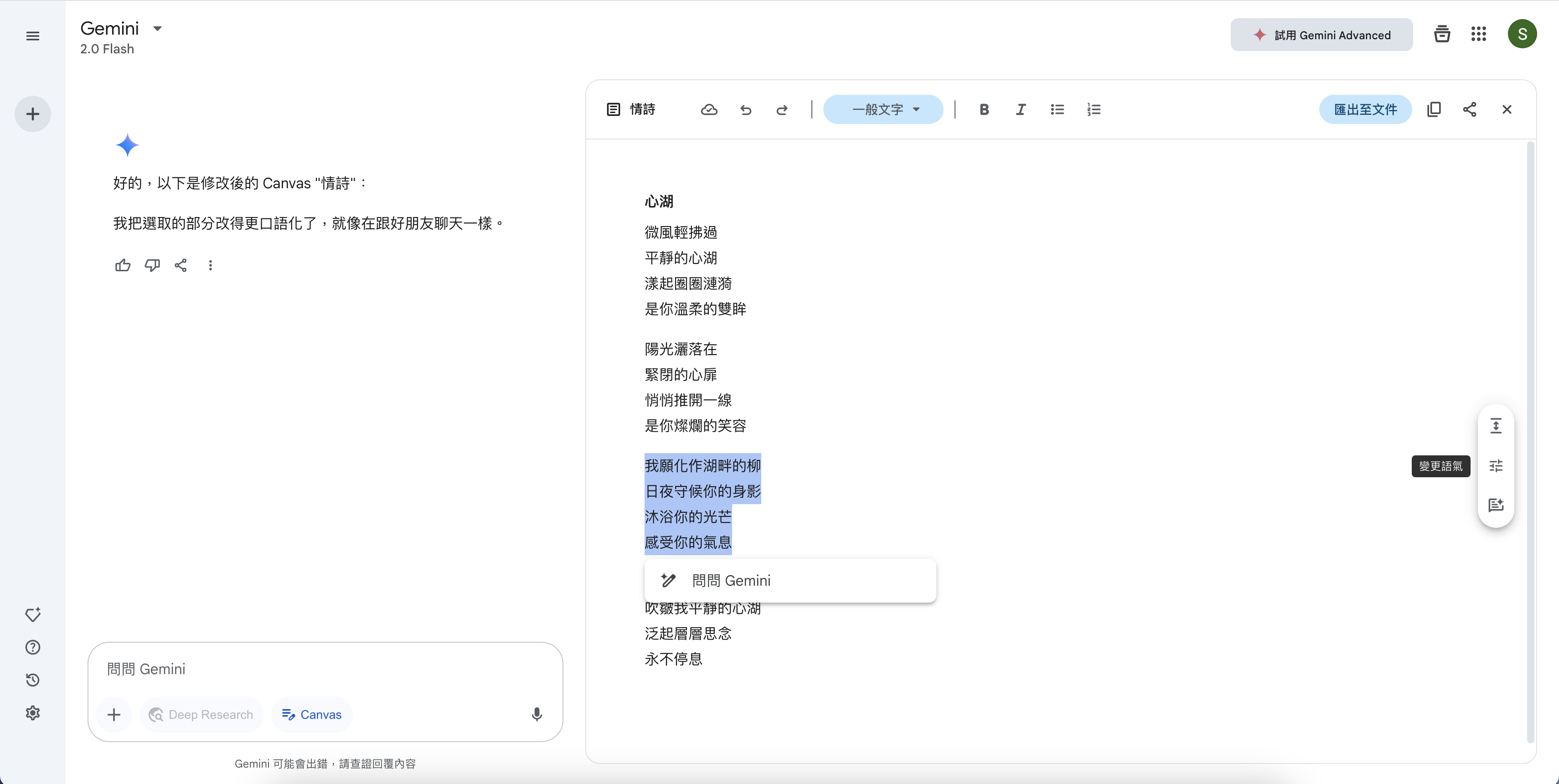Open the 一般文字 text style dropdown
The image size is (1559, 784).
[883, 109]
